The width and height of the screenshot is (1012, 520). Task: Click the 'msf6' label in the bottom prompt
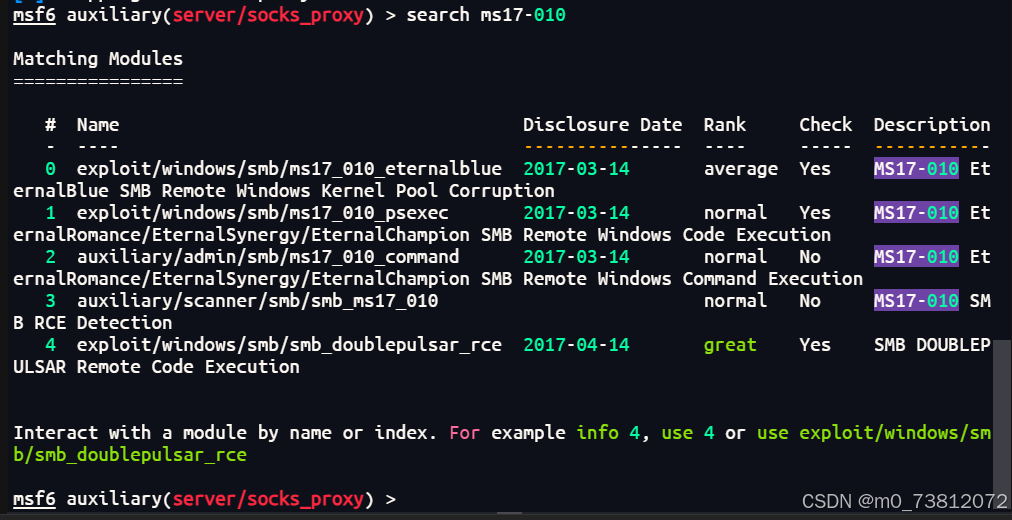tap(34, 499)
